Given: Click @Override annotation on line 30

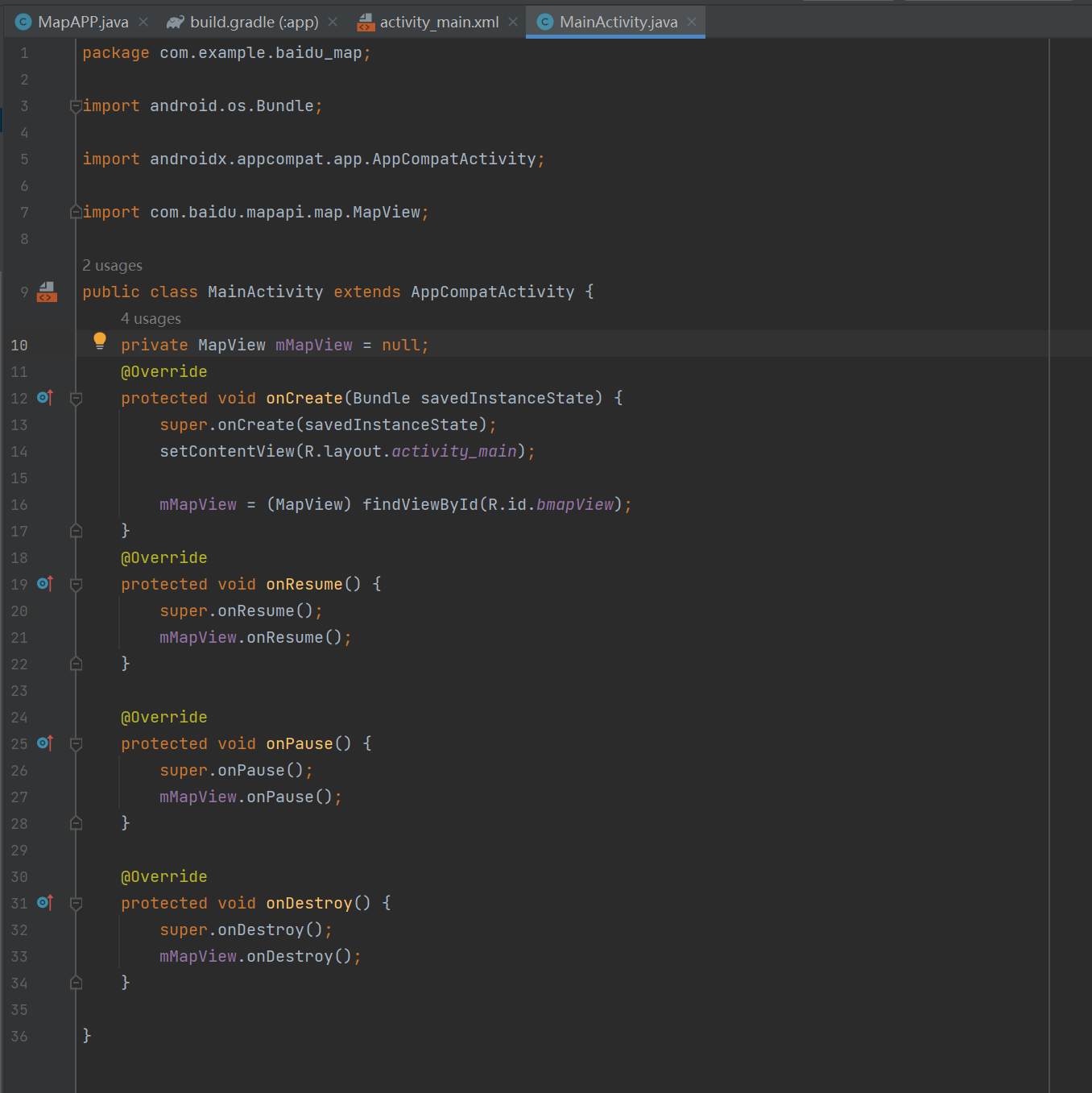Looking at the screenshot, I should pyautogui.click(x=164, y=876).
